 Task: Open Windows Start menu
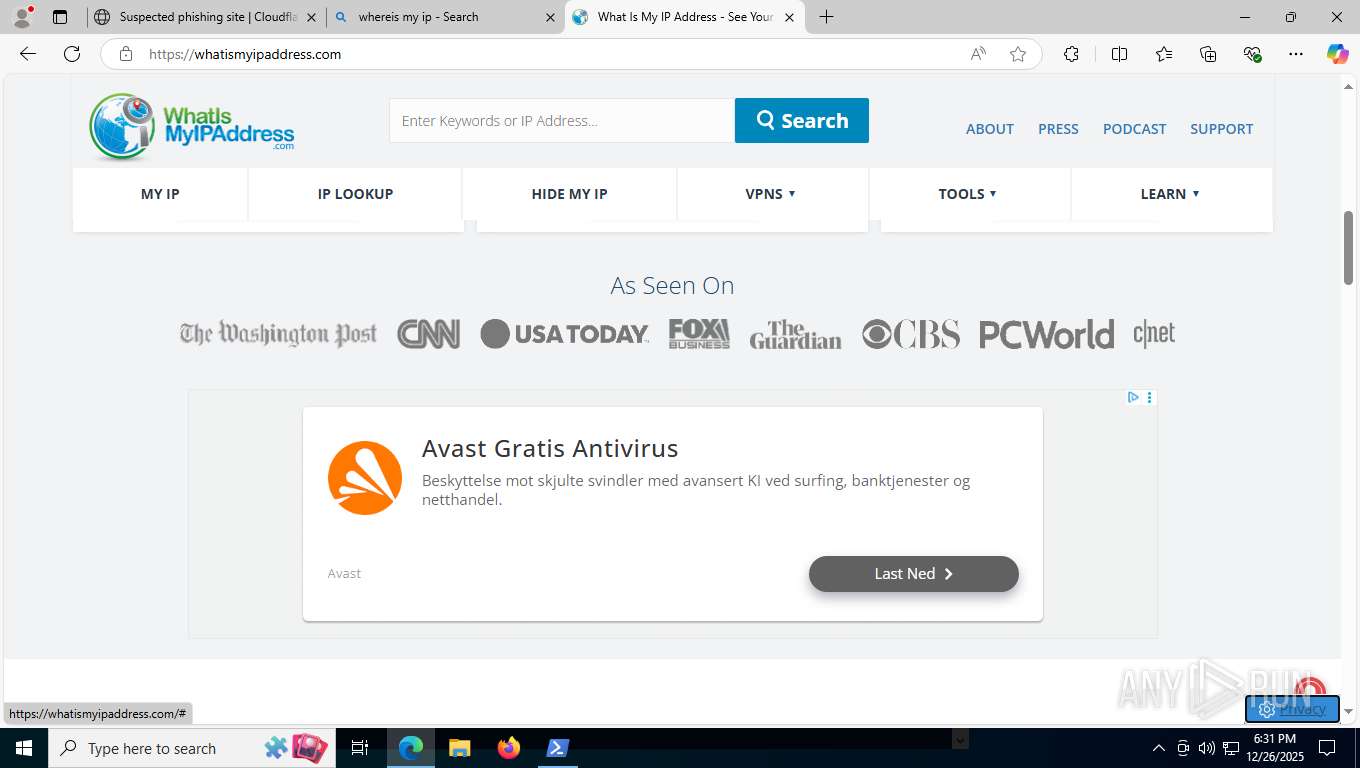[23, 748]
